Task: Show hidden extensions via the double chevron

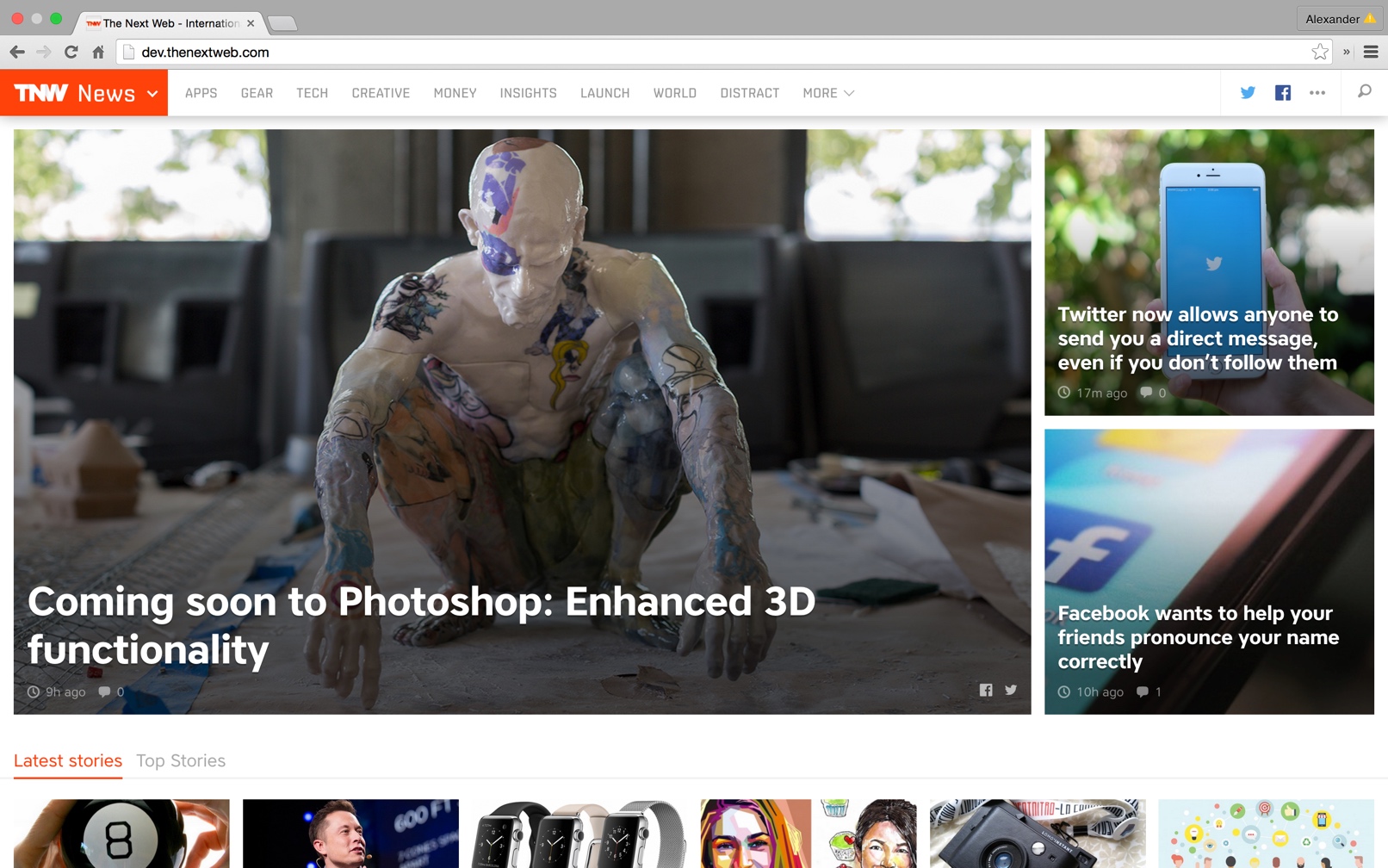Action: 1347,53
